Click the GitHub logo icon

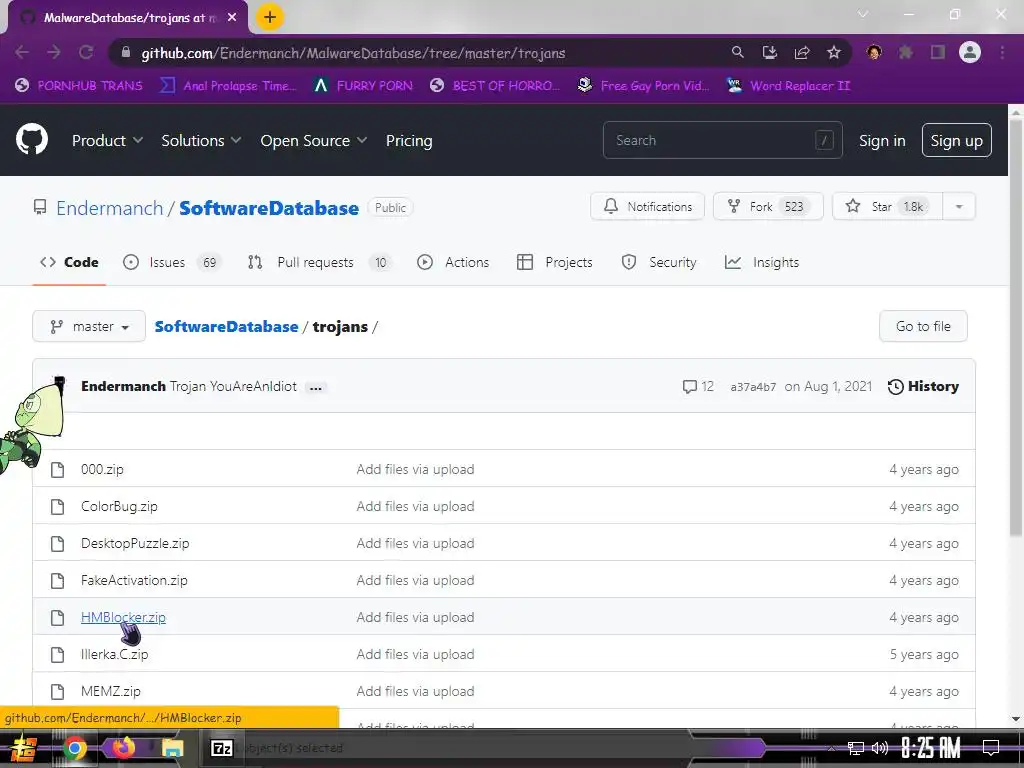32,139
